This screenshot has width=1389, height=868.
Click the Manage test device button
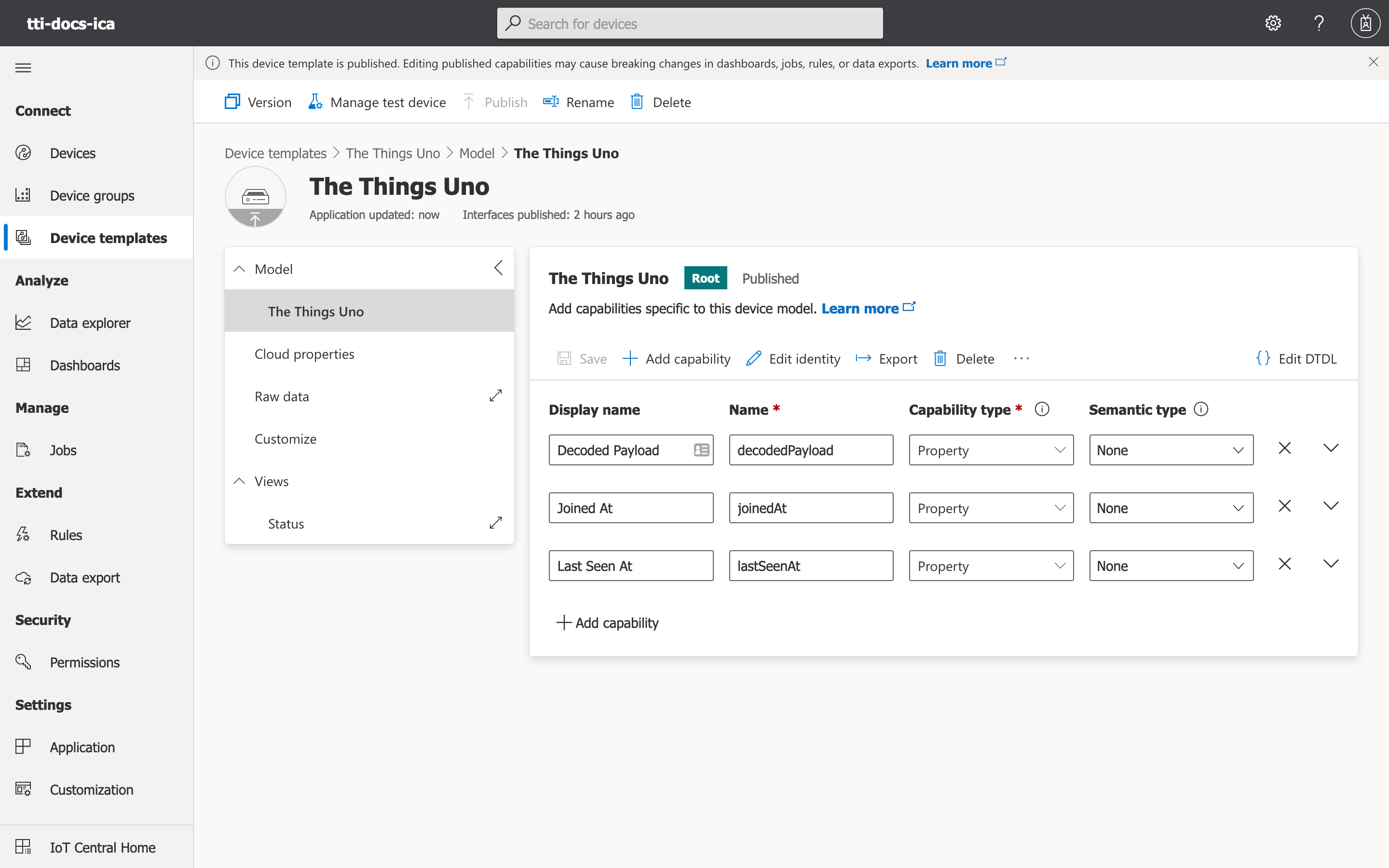tap(377, 102)
